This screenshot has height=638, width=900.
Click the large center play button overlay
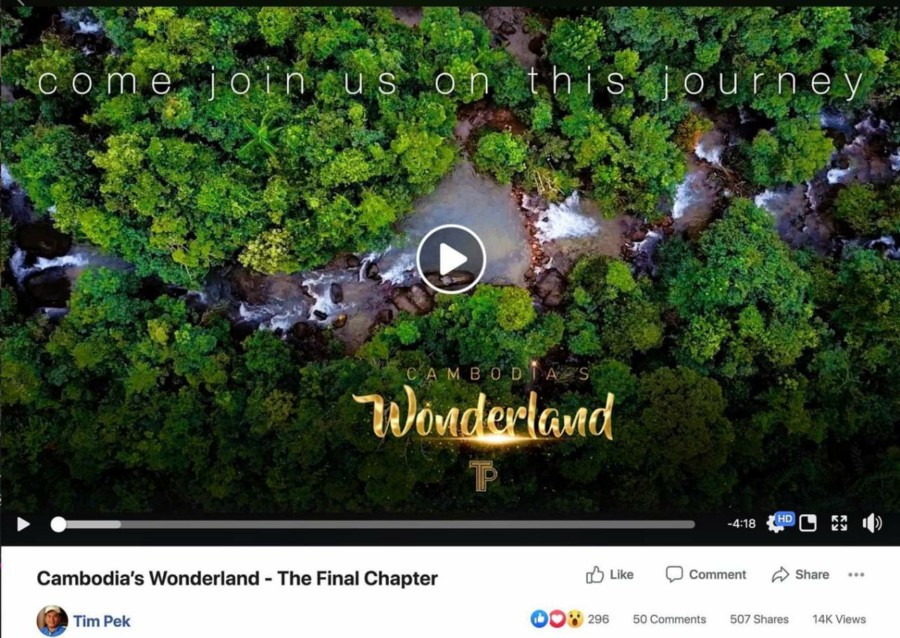451,259
